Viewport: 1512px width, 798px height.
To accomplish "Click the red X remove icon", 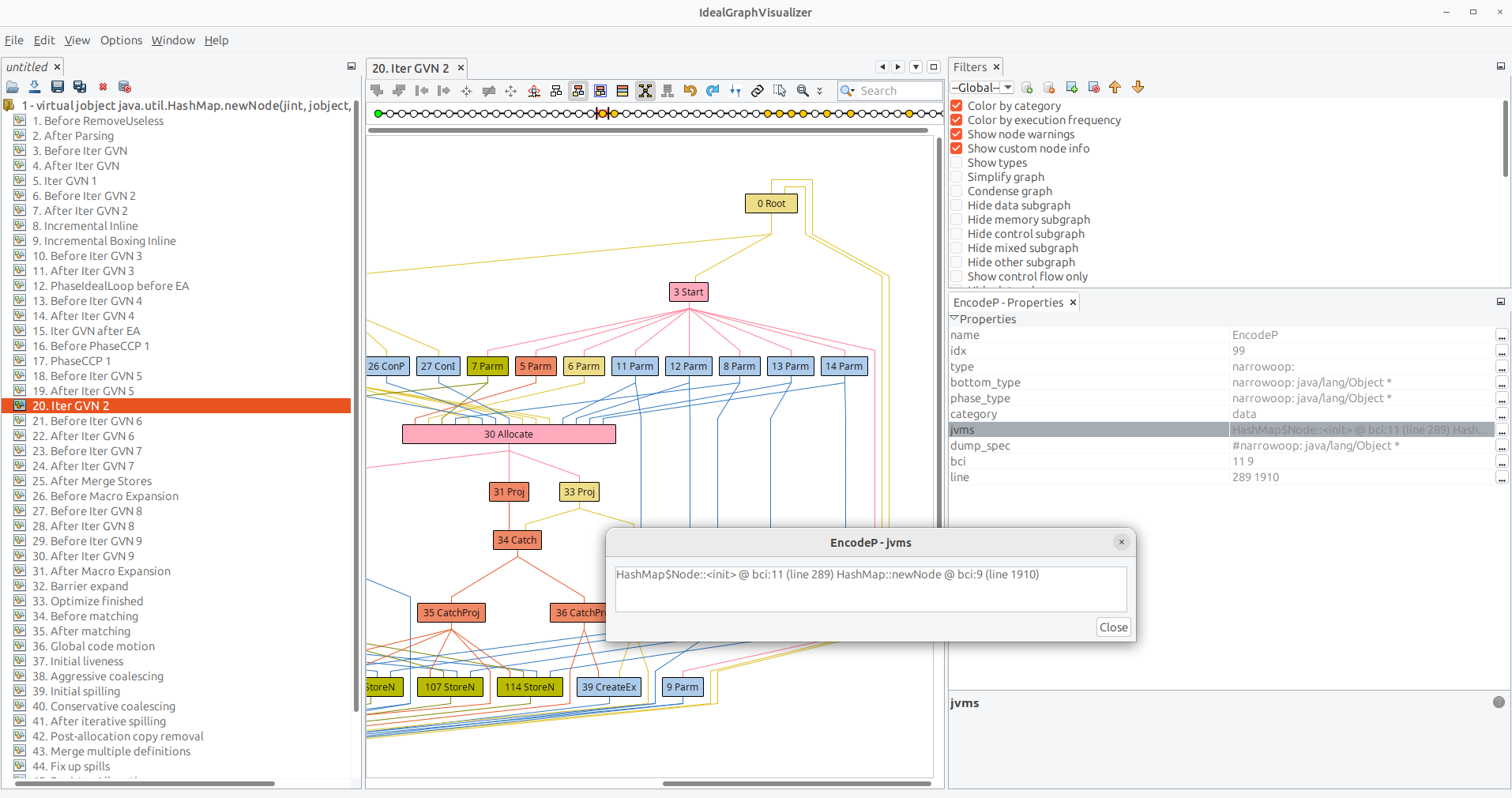I will (103, 87).
